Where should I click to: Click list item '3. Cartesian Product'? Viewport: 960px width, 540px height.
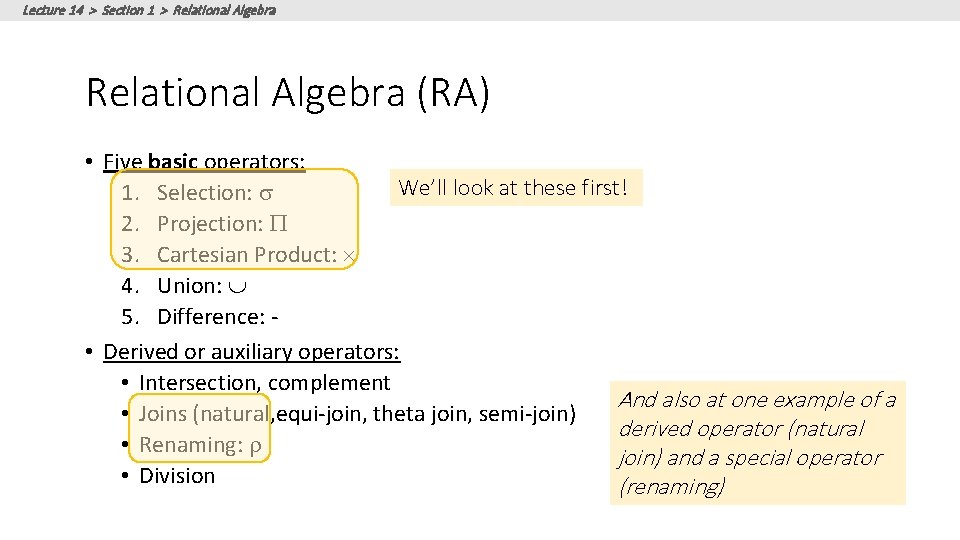coord(246,255)
